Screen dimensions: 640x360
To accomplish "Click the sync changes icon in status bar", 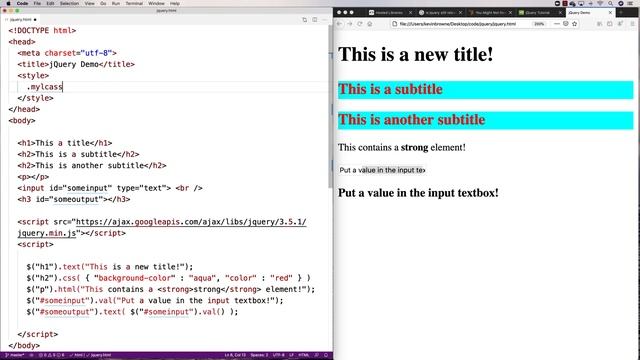I will [32, 356].
